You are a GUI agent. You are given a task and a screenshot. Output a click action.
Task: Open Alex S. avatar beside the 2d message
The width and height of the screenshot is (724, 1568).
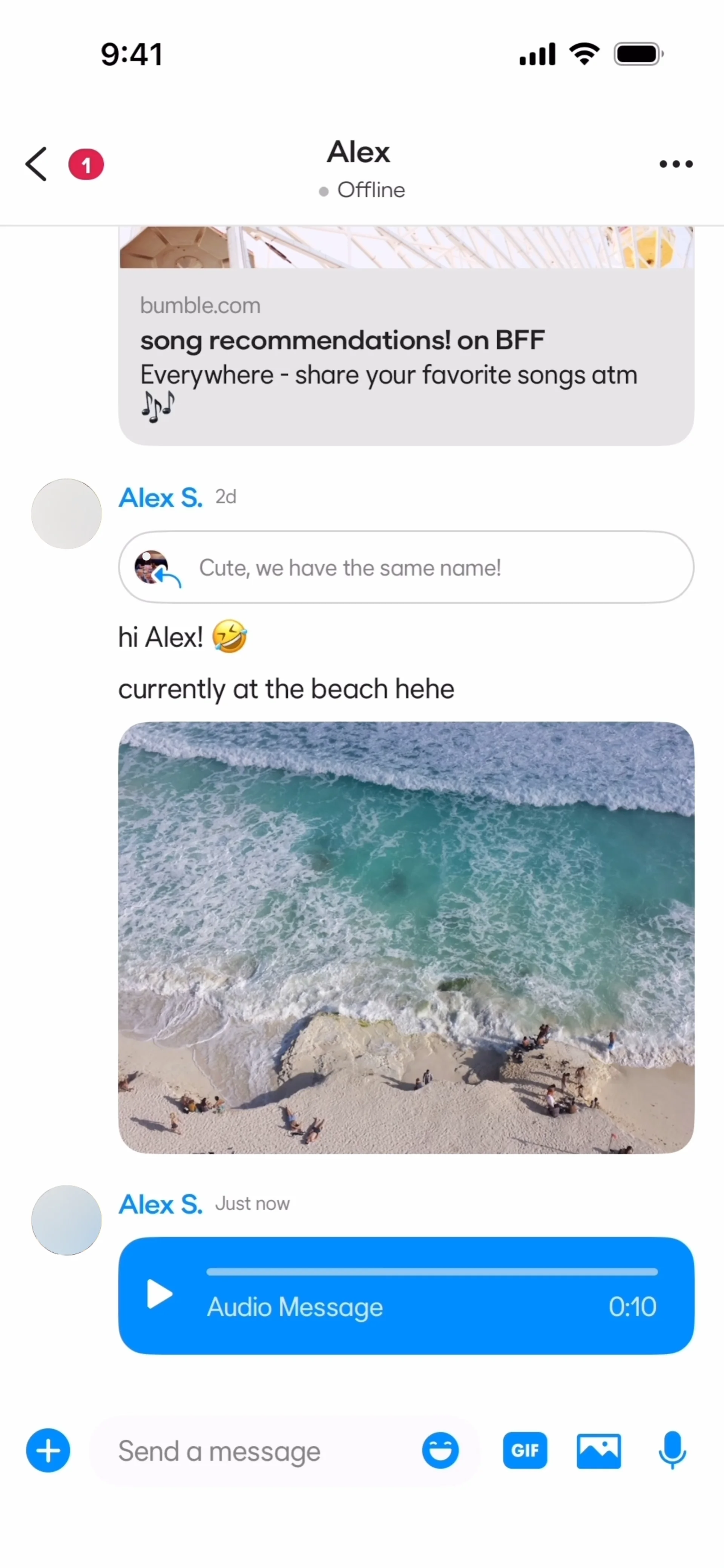[66, 514]
